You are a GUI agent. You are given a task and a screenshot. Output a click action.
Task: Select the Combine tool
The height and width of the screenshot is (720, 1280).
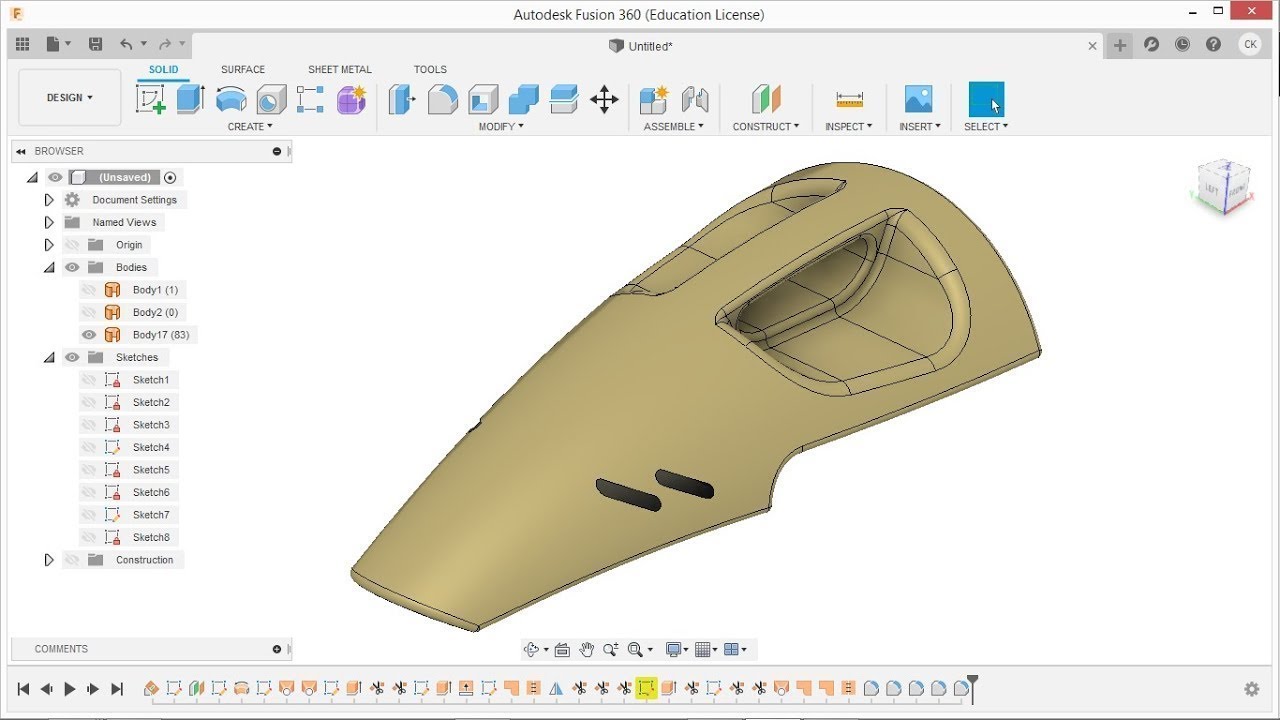pos(523,99)
